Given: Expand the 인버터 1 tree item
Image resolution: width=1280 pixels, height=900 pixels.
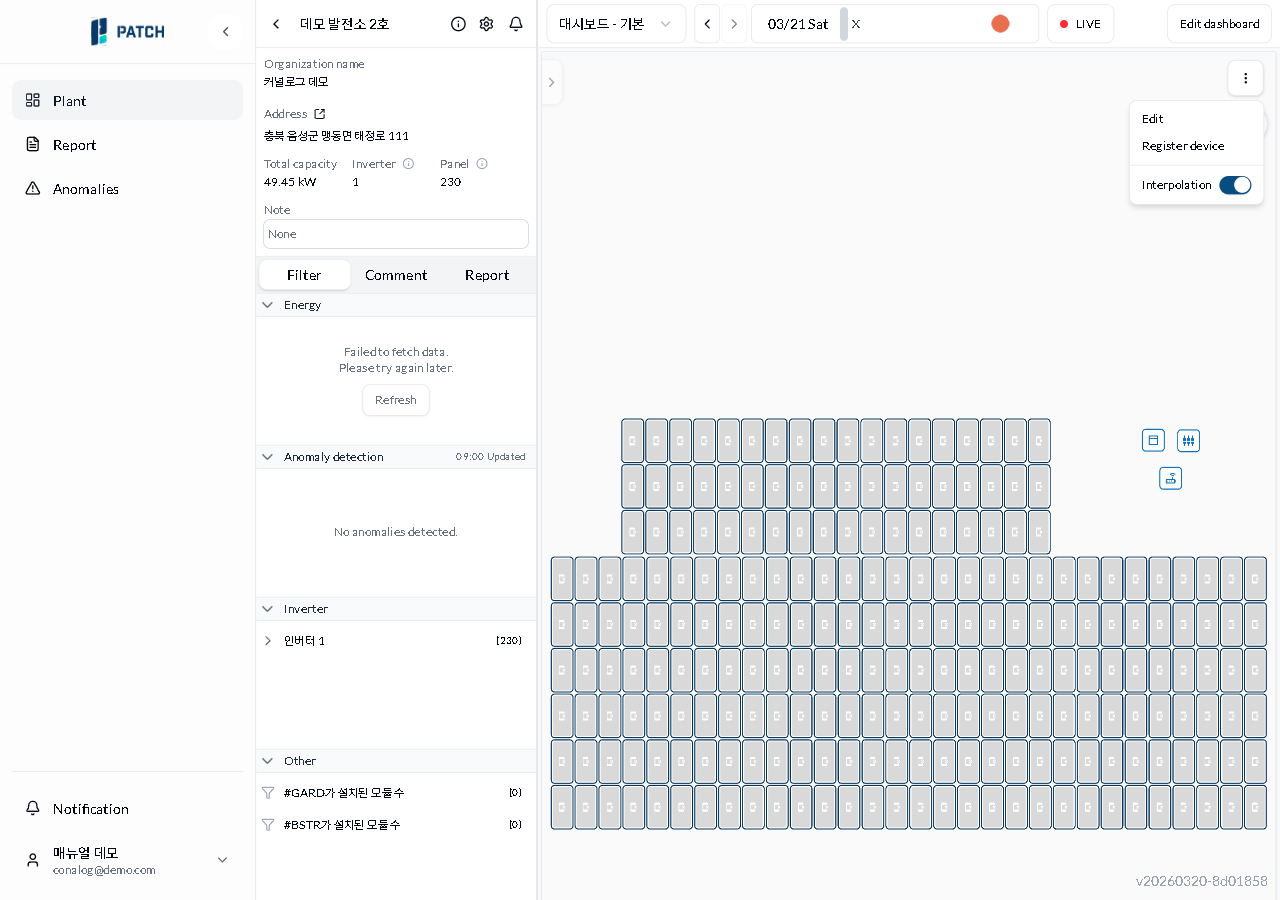Looking at the screenshot, I should click(x=267, y=641).
